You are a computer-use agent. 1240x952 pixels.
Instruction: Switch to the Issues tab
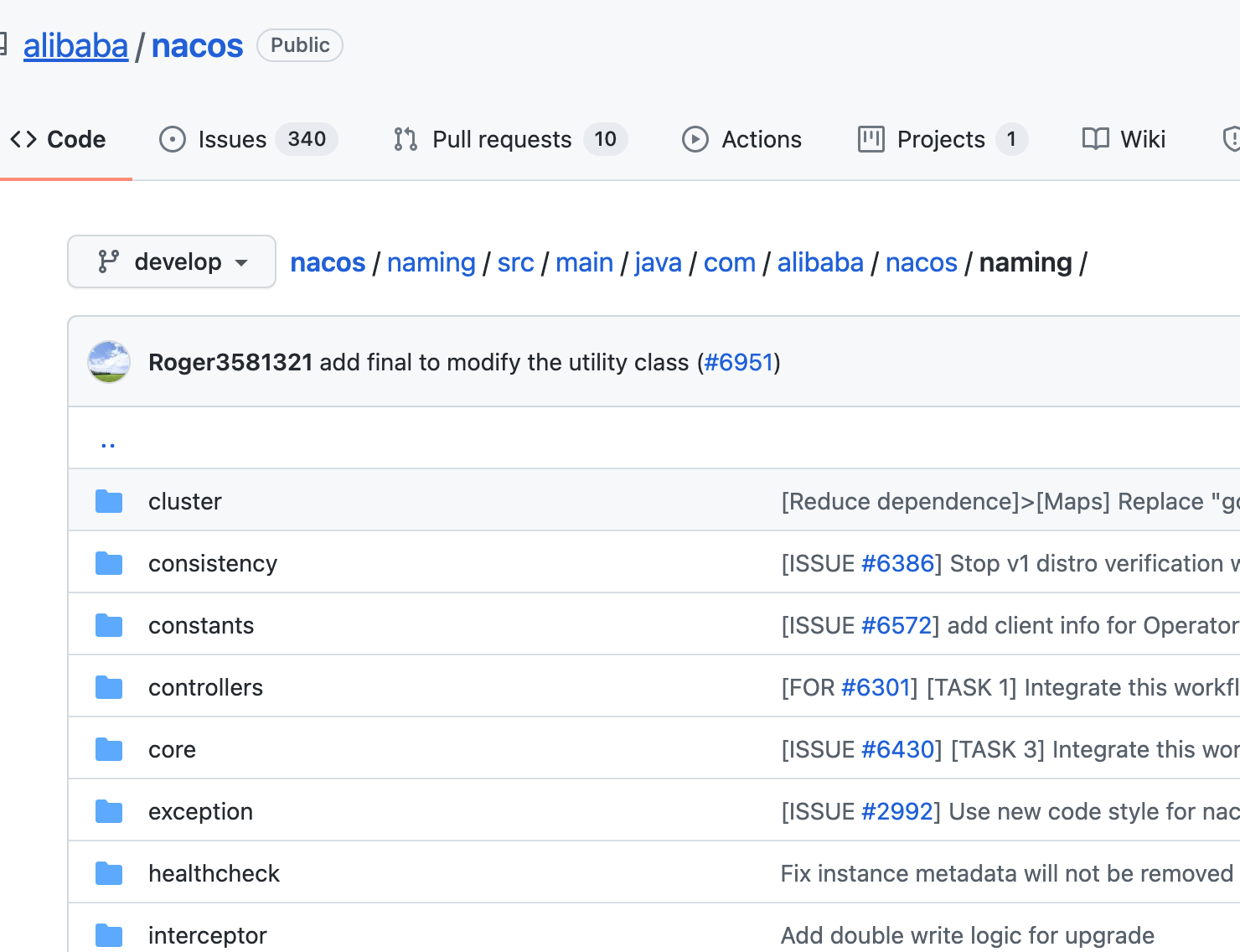(231, 139)
